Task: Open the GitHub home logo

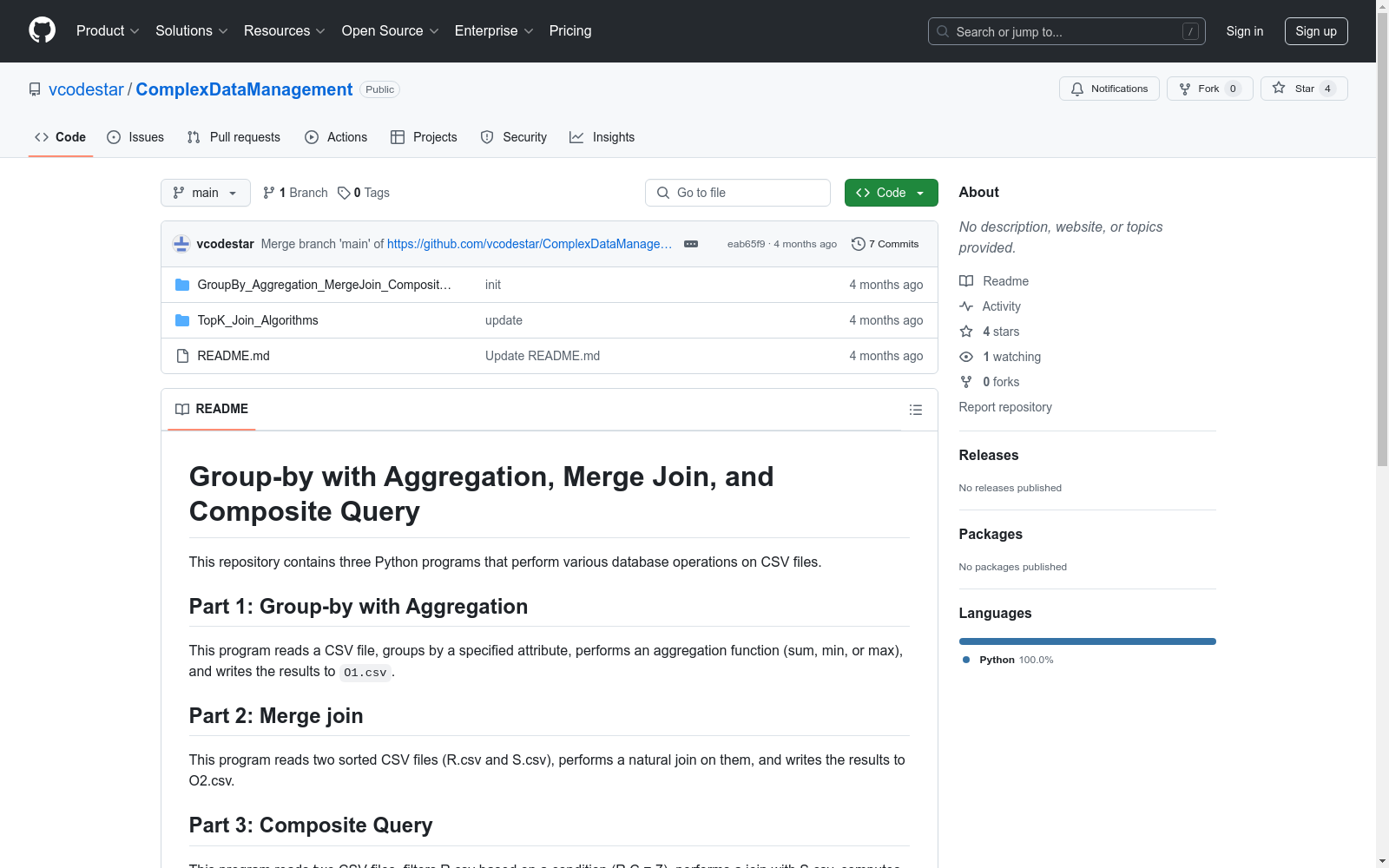Action: pyautogui.click(x=42, y=30)
